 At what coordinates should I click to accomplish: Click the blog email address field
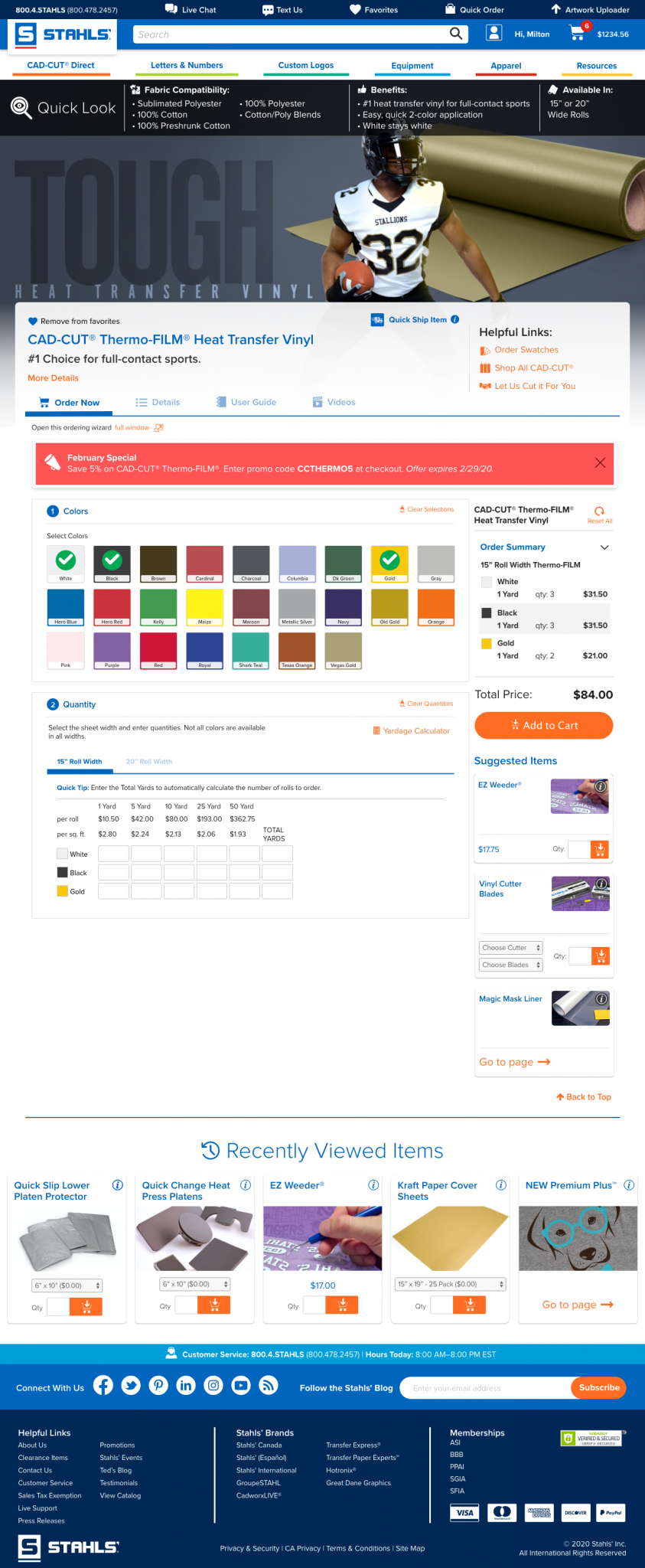pyautogui.click(x=484, y=1388)
